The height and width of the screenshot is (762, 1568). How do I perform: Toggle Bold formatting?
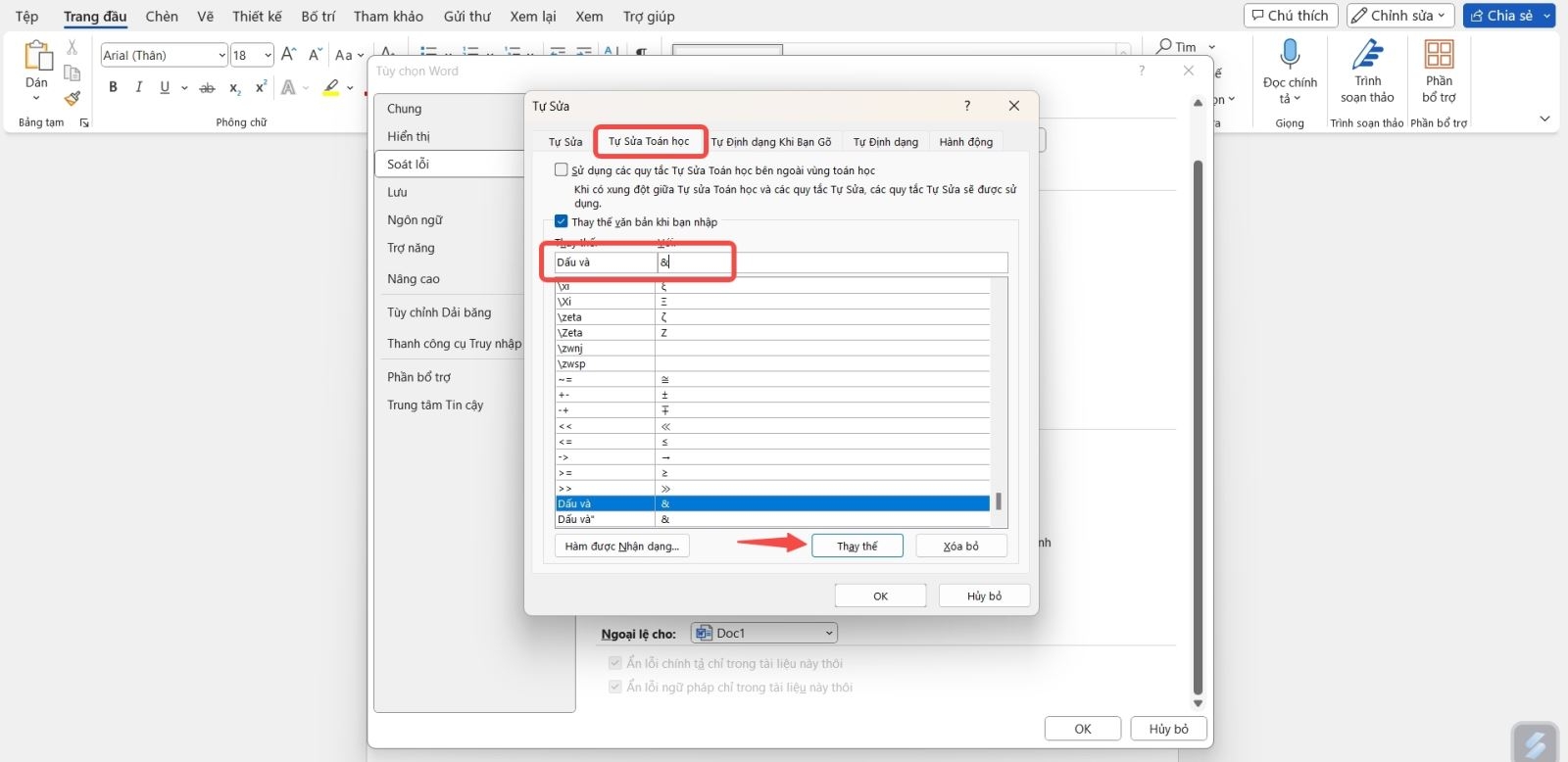click(x=113, y=87)
